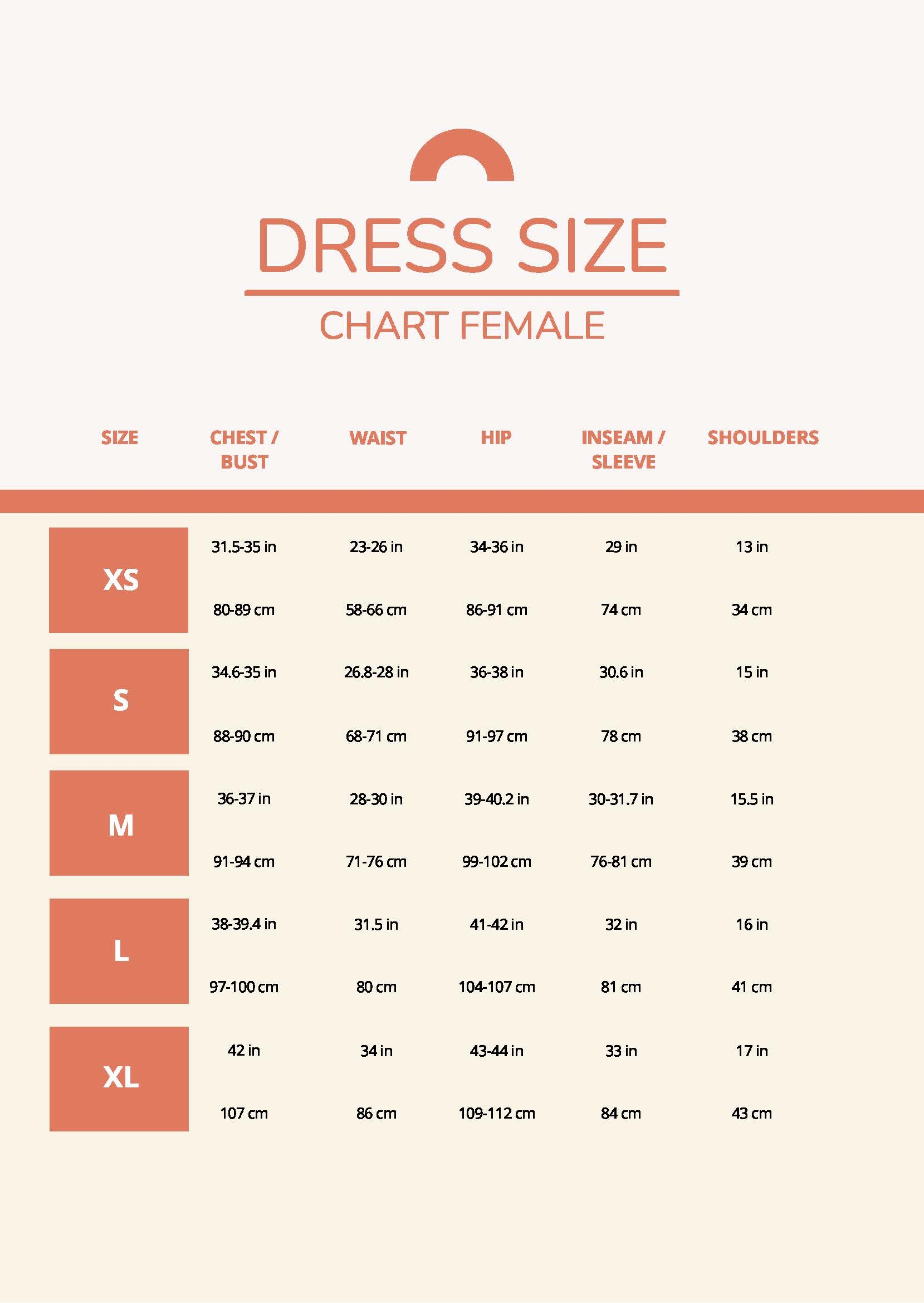Click the XS chest value 31.5-35 in
Image resolution: width=924 pixels, height=1303 pixels.
pos(244,547)
